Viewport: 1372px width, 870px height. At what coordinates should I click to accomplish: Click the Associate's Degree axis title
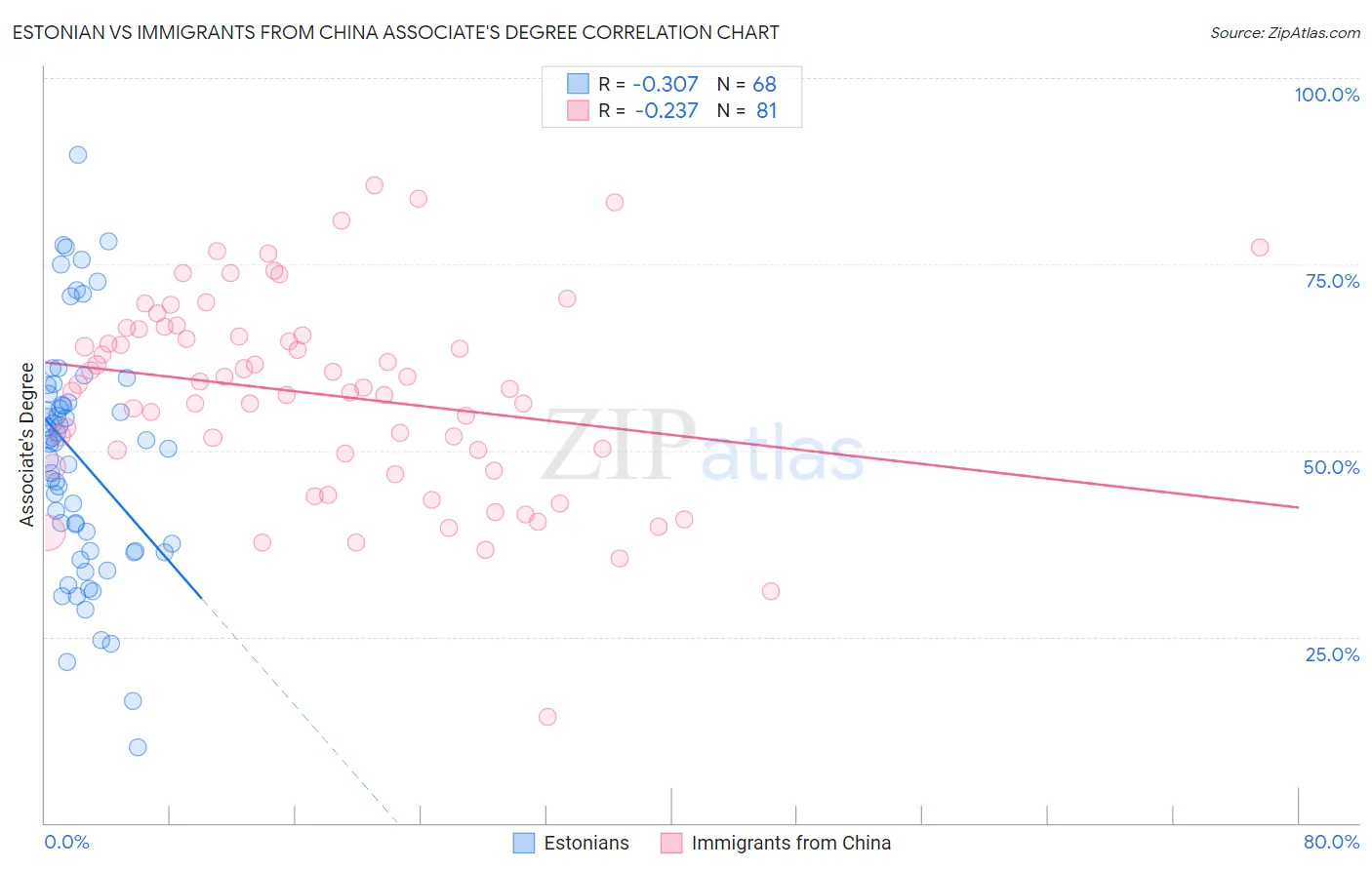point(27,445)
